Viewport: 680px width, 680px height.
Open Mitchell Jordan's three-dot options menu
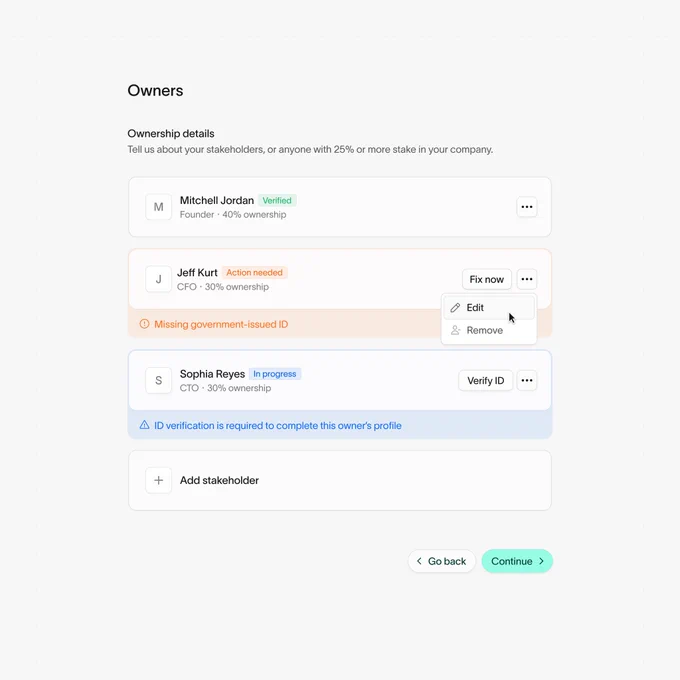(x=526, y=207)
